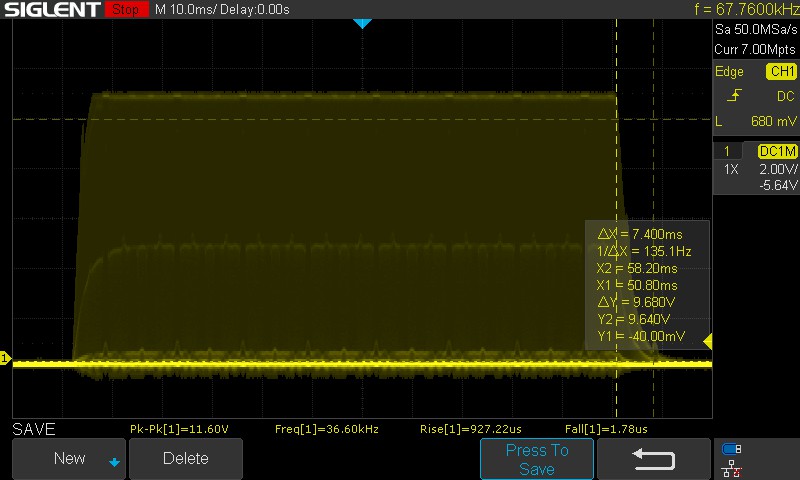Click the blue trigger position marker at top
800x480 pixels.
(362, 23)
